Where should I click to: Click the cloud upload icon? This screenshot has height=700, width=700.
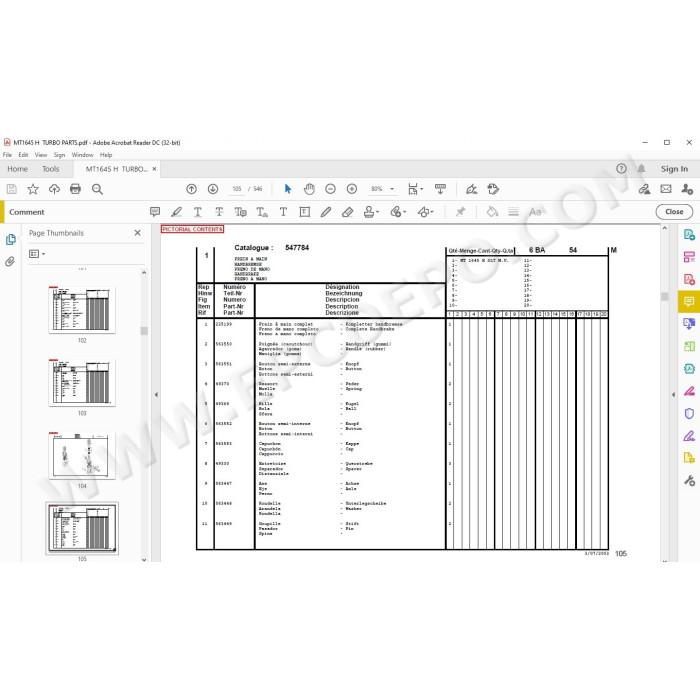[54, 189]
